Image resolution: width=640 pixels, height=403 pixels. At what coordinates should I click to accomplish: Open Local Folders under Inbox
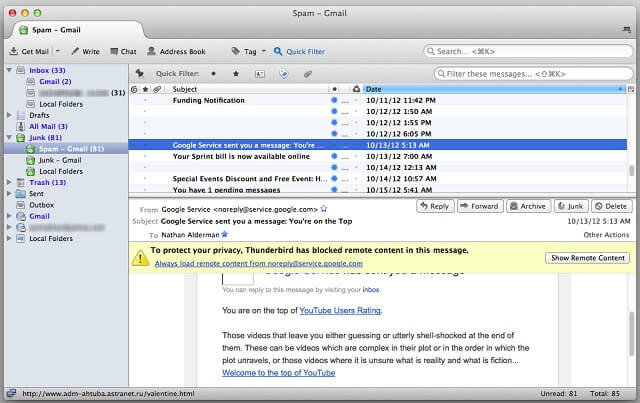pos(61,104)
